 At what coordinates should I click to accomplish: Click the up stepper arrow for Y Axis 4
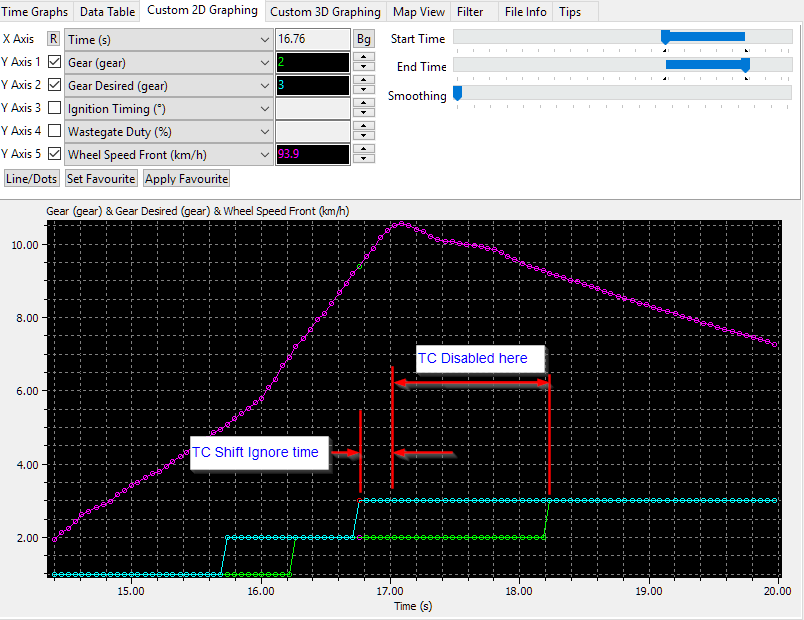pos(365,126)
